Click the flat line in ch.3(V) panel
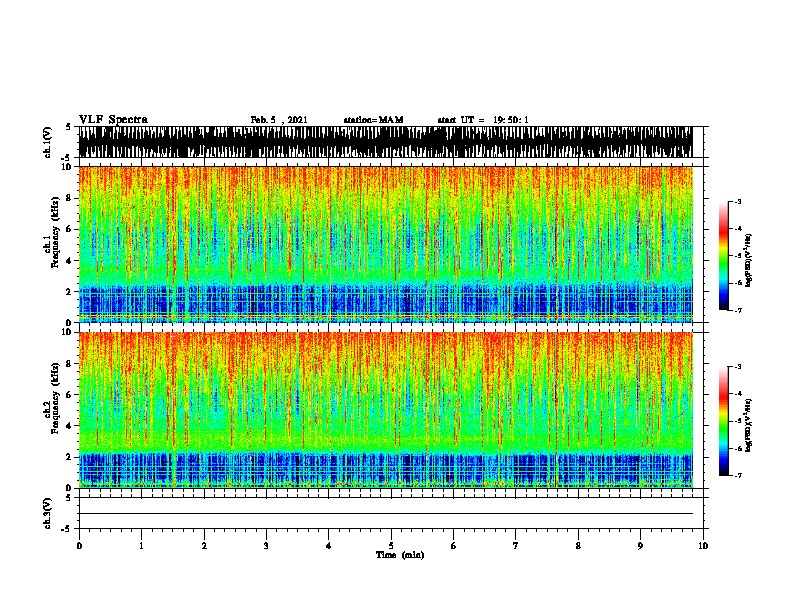Screen dimensions: 792x612 [x=385, y=514]
